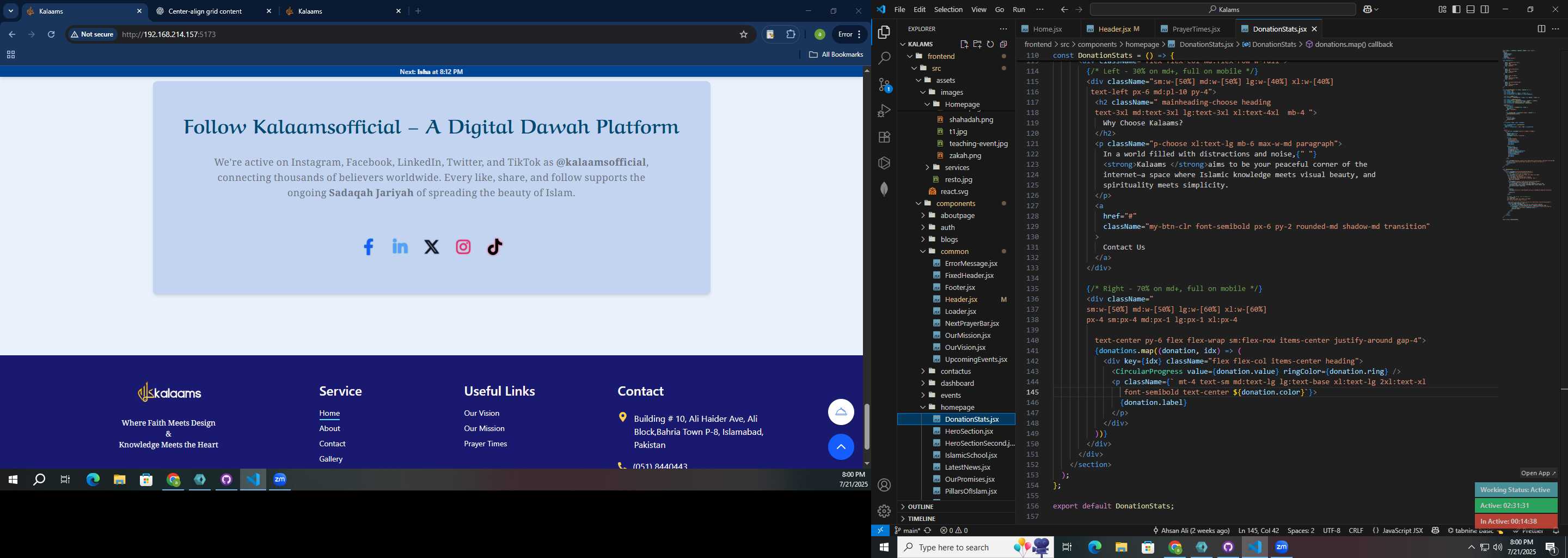
Task: Open Chrome extensions puzzle icon
Action: (x=791, y=34)
